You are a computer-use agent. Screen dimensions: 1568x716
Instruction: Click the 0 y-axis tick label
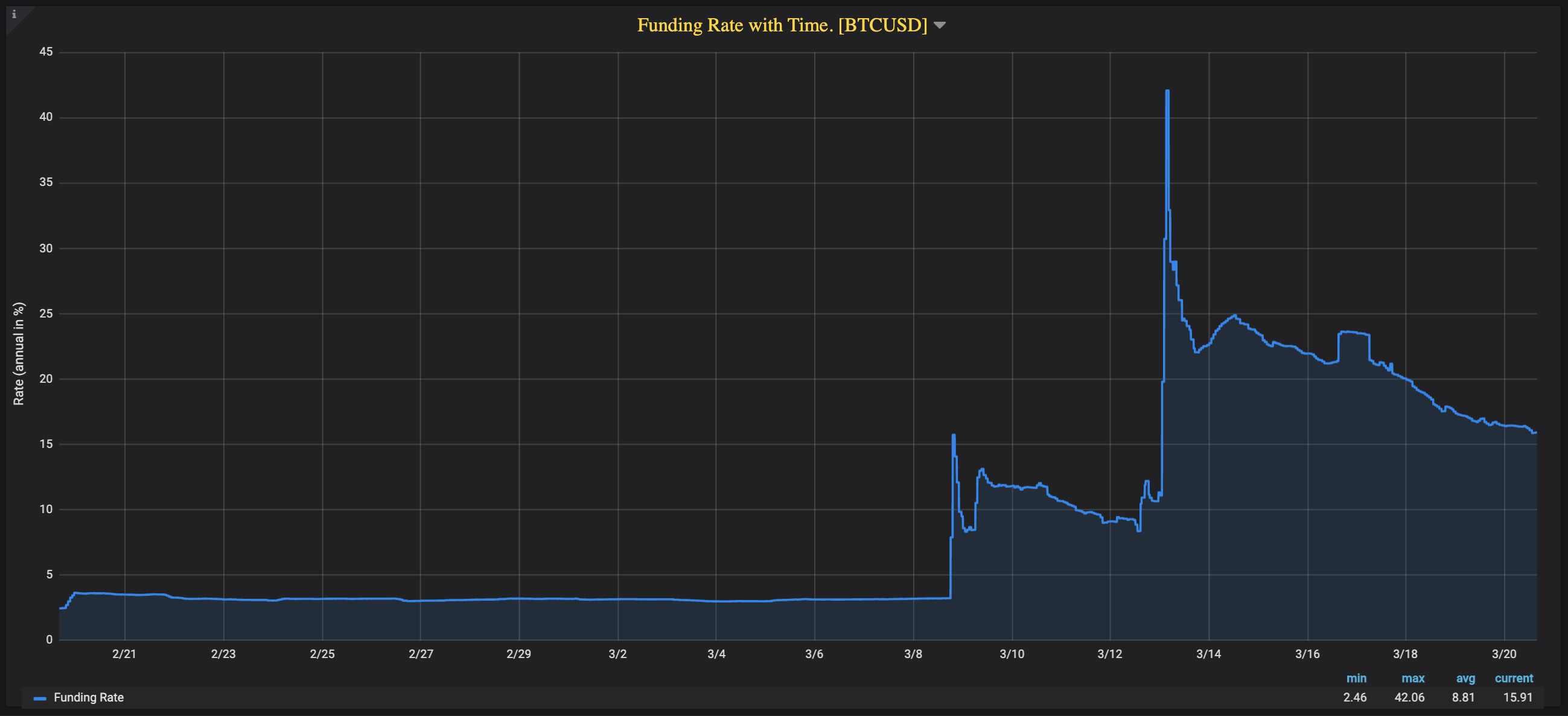click(49, 639)
